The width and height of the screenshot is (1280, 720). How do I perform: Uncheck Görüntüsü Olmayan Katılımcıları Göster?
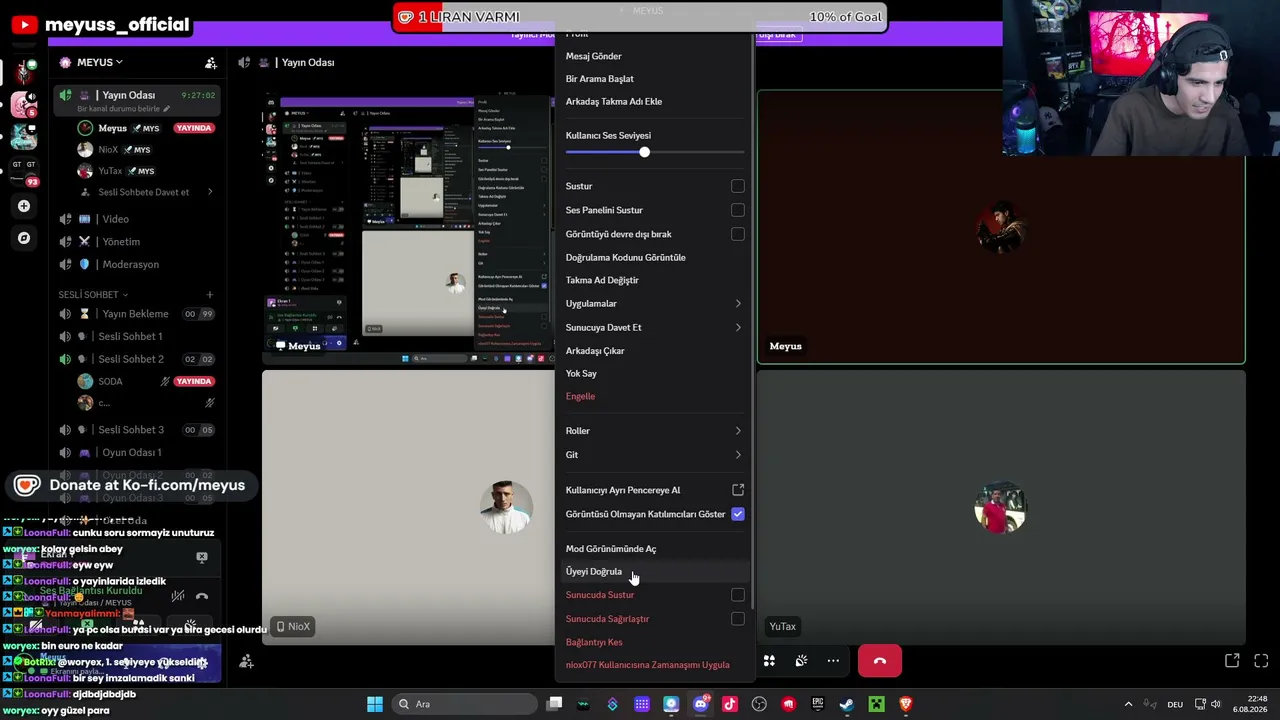pos(738,514)
